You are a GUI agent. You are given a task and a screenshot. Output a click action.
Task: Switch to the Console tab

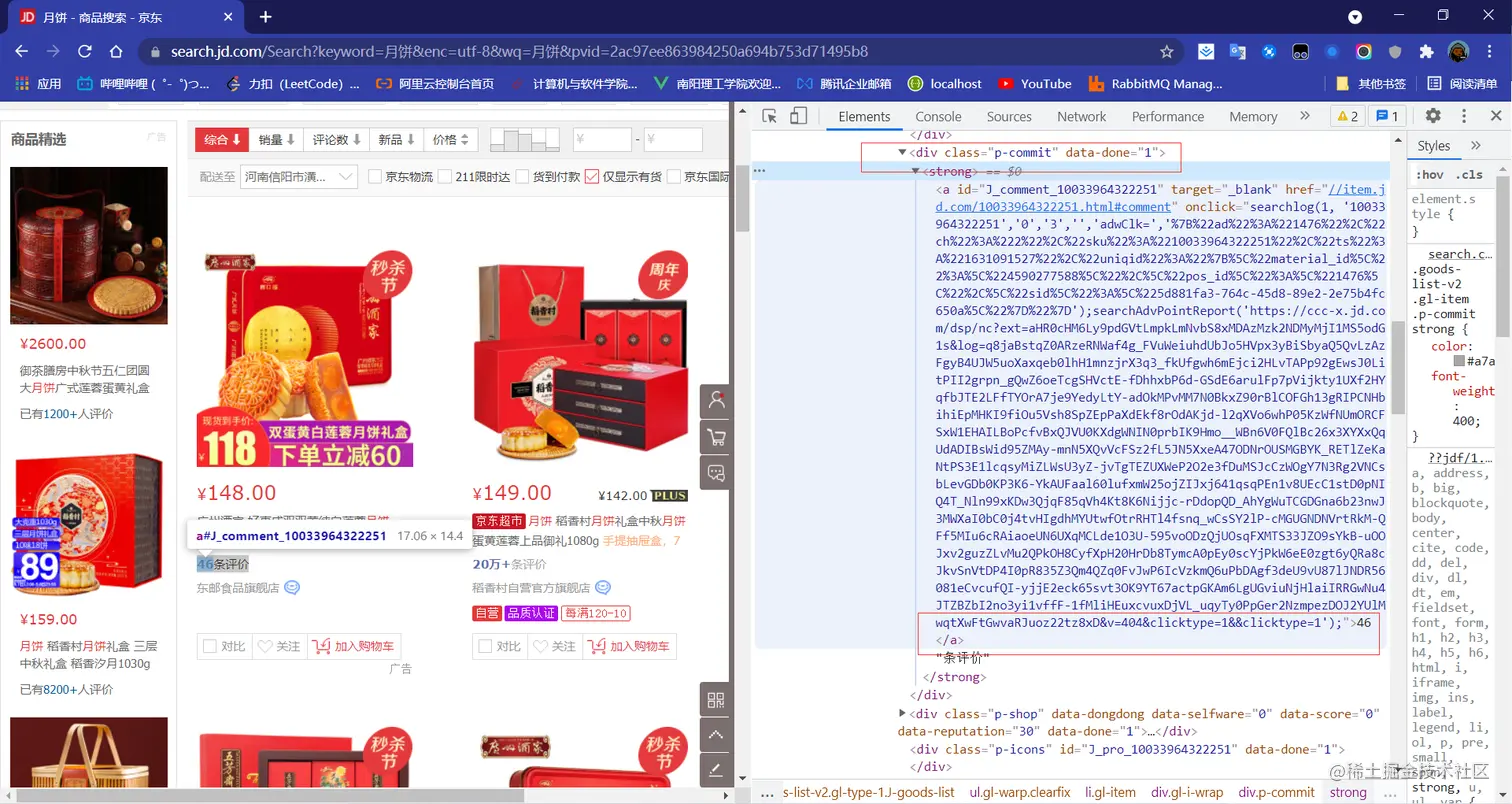point(938,116)
